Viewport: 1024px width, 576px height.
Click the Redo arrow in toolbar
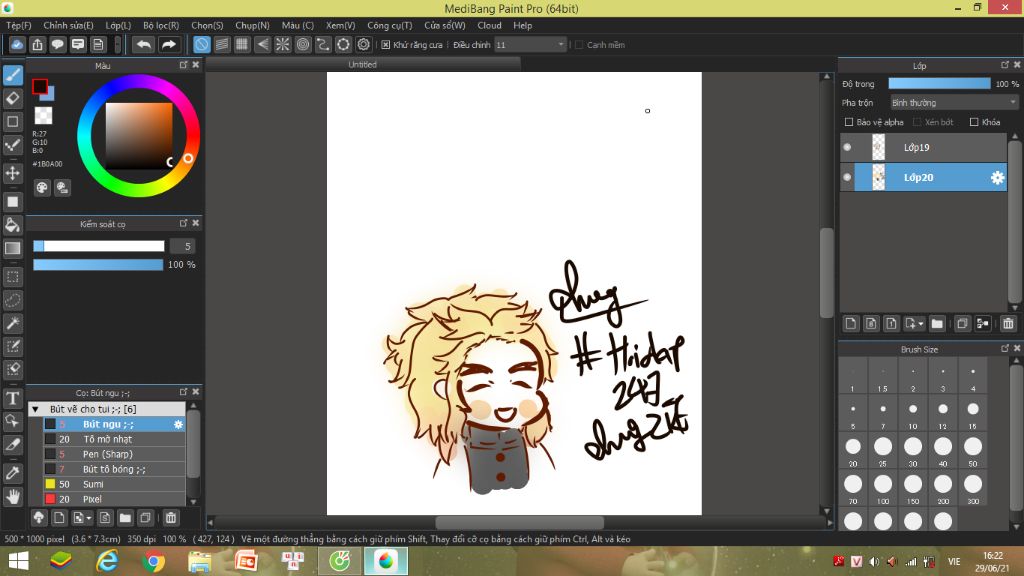168,44
